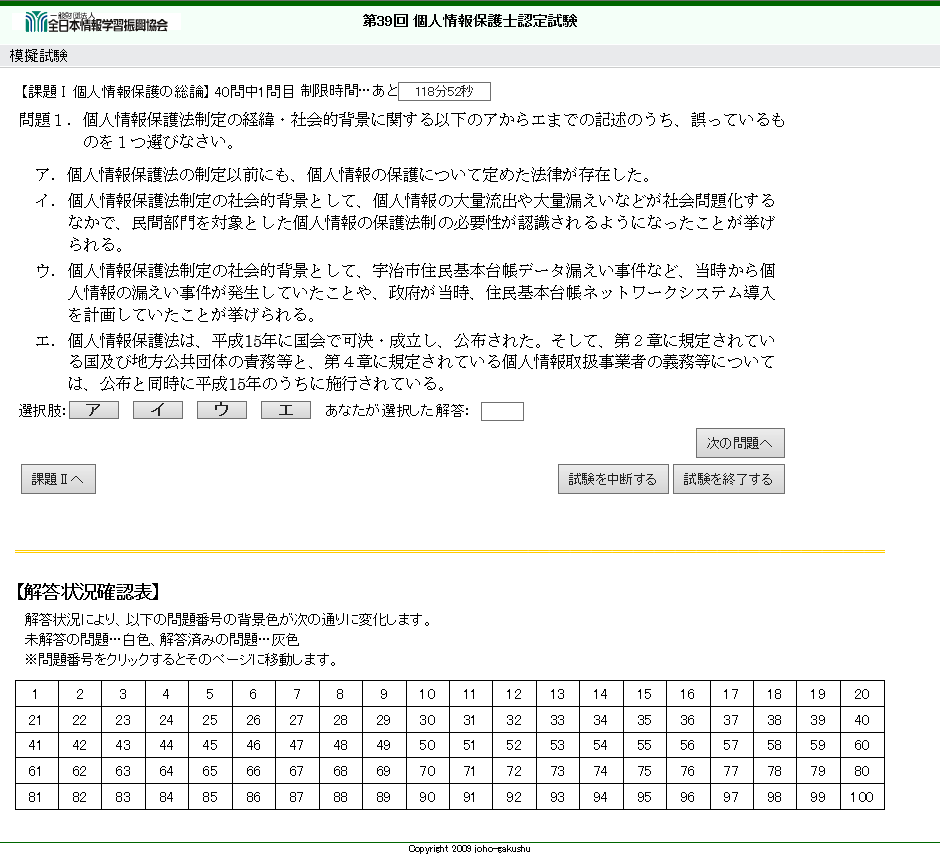Click the remaining time field 118分52秒
The image size is (940, 862).
pos(444,92)
